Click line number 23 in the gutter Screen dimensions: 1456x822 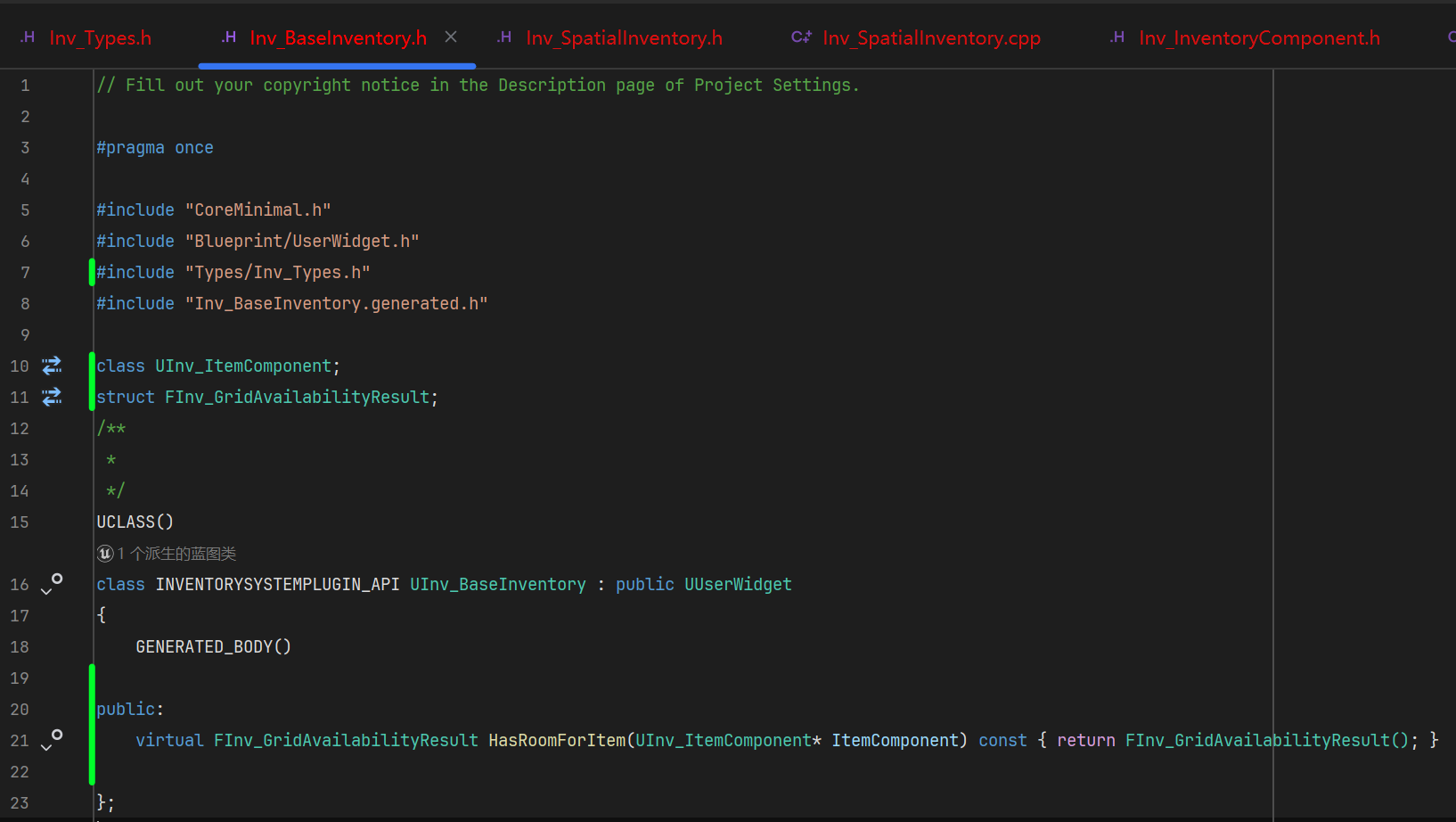[20, 803]
